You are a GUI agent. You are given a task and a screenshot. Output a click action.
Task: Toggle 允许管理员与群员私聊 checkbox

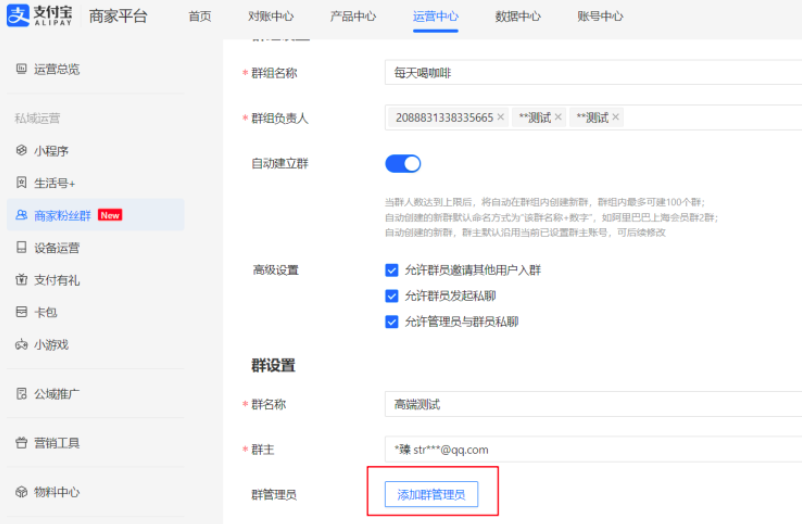pos(392,322)
